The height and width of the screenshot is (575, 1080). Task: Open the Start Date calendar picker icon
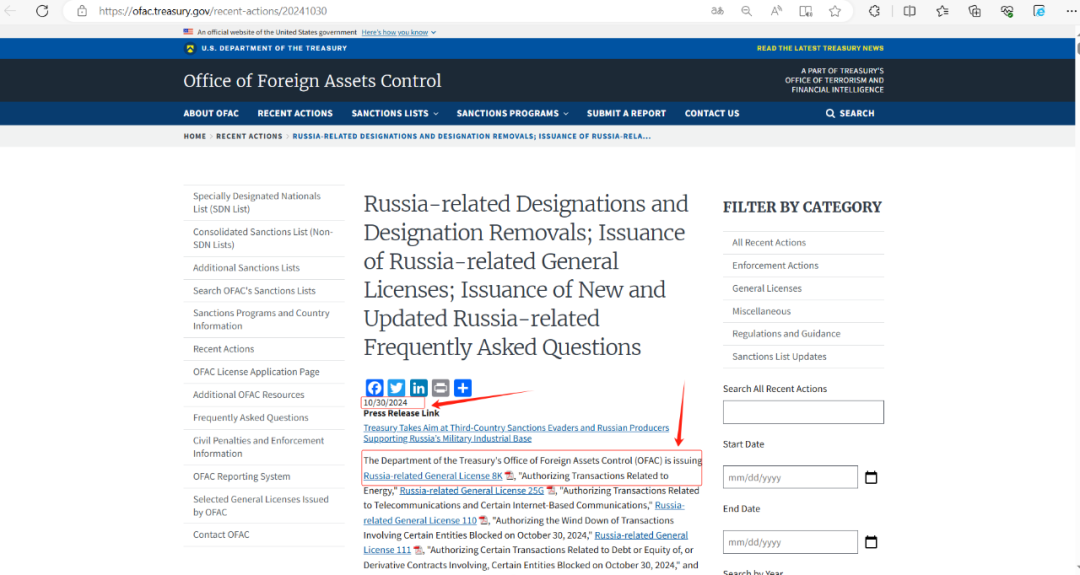[870, 477]
